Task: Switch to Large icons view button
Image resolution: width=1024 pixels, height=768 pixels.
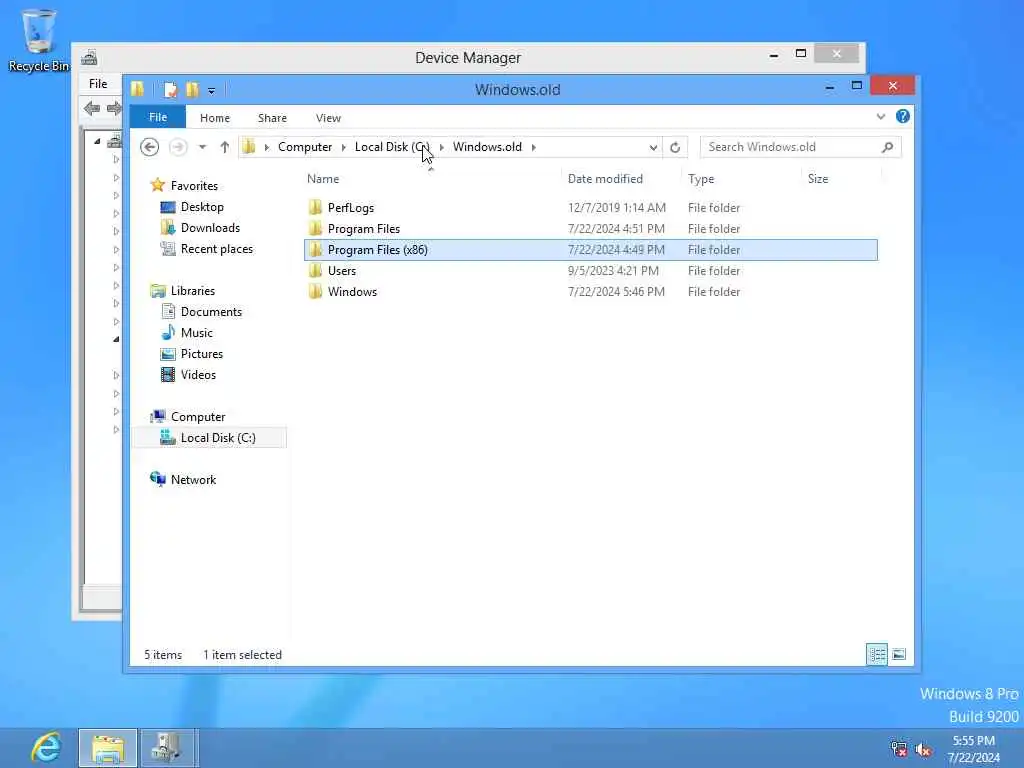Action: tap(899, 654)
